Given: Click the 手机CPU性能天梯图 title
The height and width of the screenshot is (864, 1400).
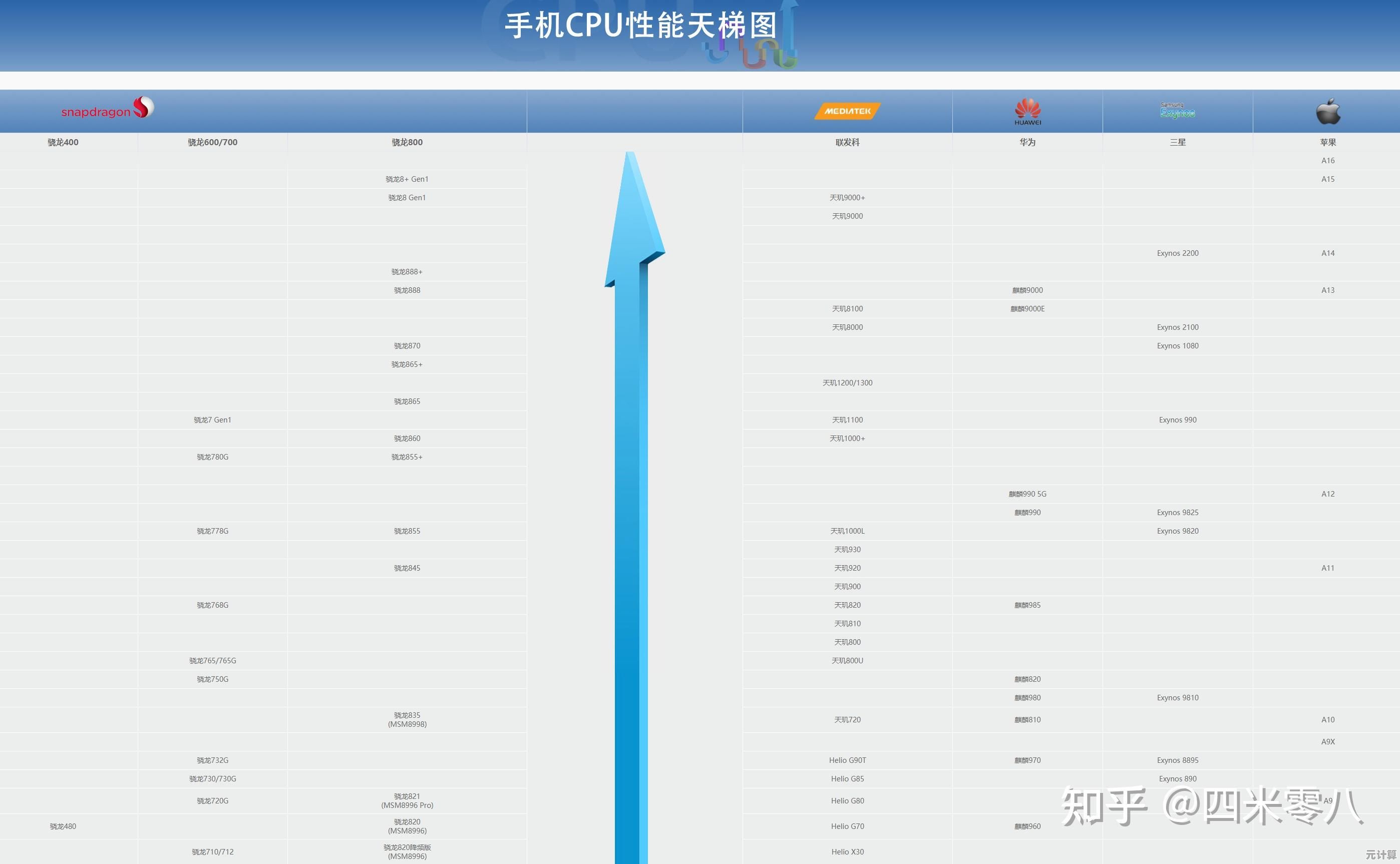Looking at the screenshot, I should pyautogui.click(x=640, y=25).
